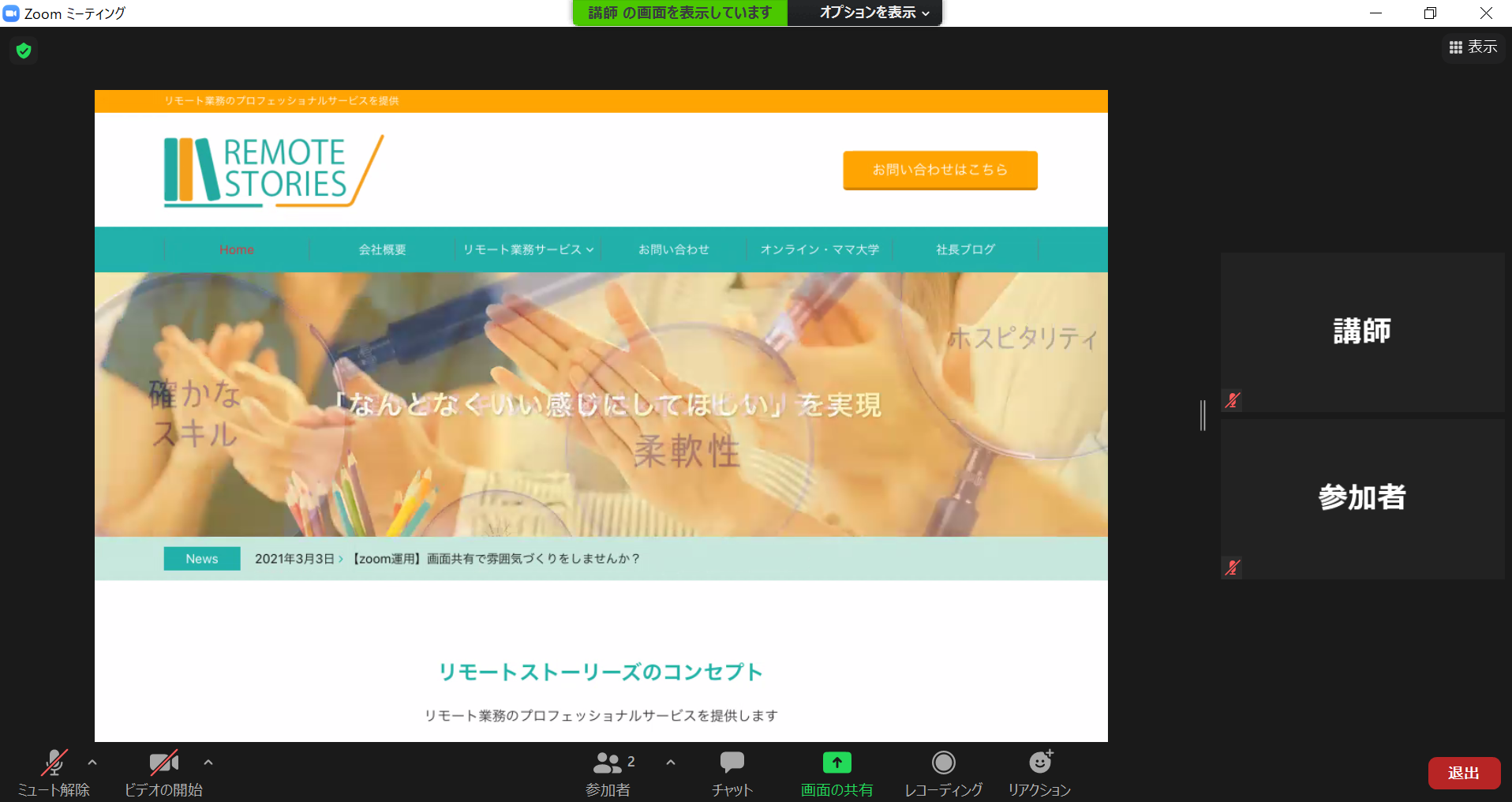Image resolution: width=1512 pixels, height=802 pixels.
Task: Click the お問い合わせはこちら button
Action: click(x=940, y=170)
